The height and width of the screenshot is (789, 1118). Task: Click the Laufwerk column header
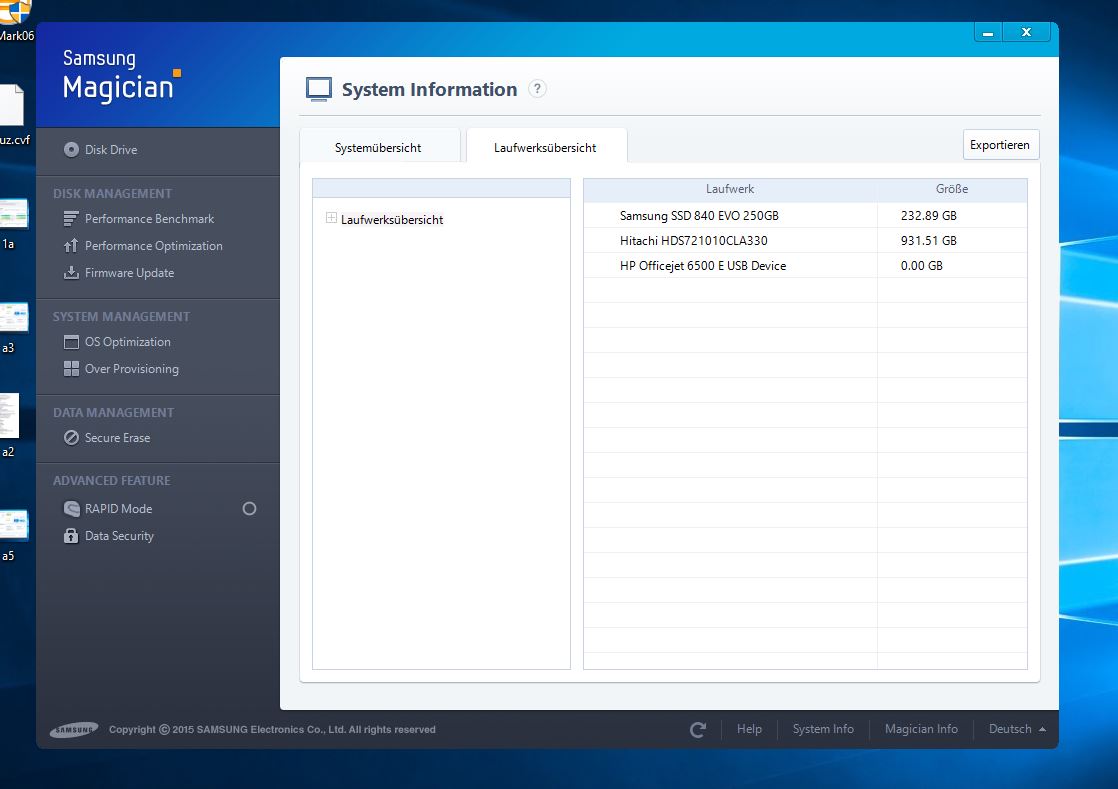pos(730,190)
